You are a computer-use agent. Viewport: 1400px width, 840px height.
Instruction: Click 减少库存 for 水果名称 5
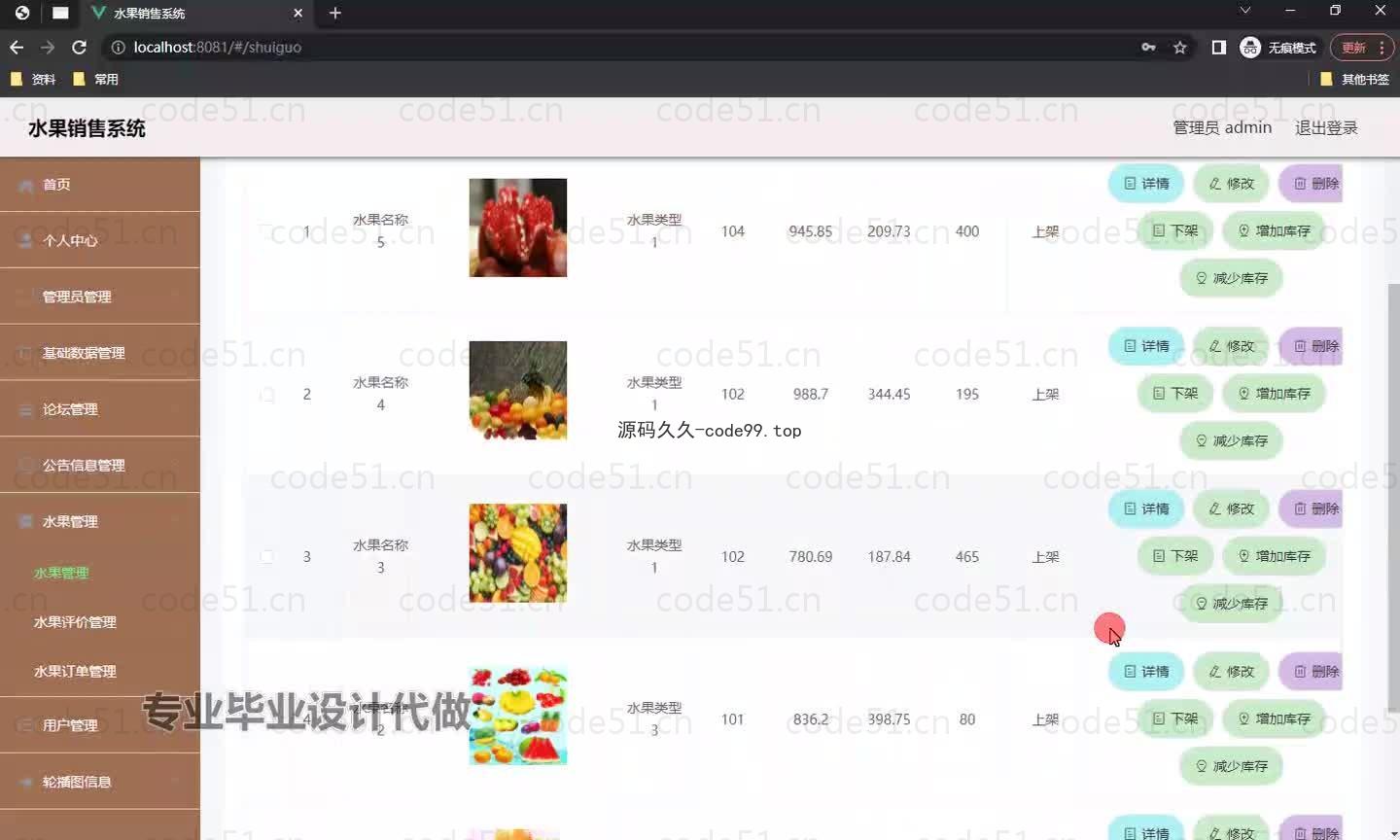pyautogui.click(x=1231, y=278)
